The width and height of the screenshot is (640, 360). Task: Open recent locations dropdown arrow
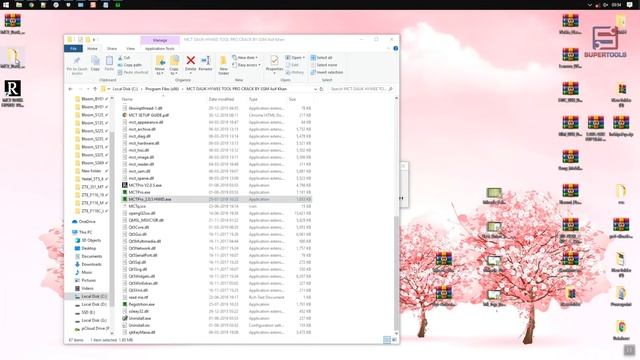click(87, 89)
